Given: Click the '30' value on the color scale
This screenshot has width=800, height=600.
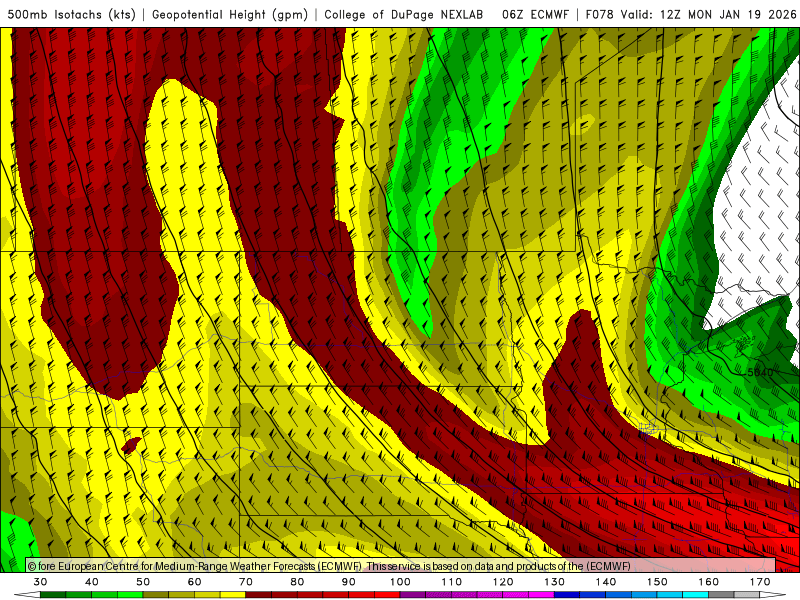Looking at the screenshot, I should click(40, 582).
